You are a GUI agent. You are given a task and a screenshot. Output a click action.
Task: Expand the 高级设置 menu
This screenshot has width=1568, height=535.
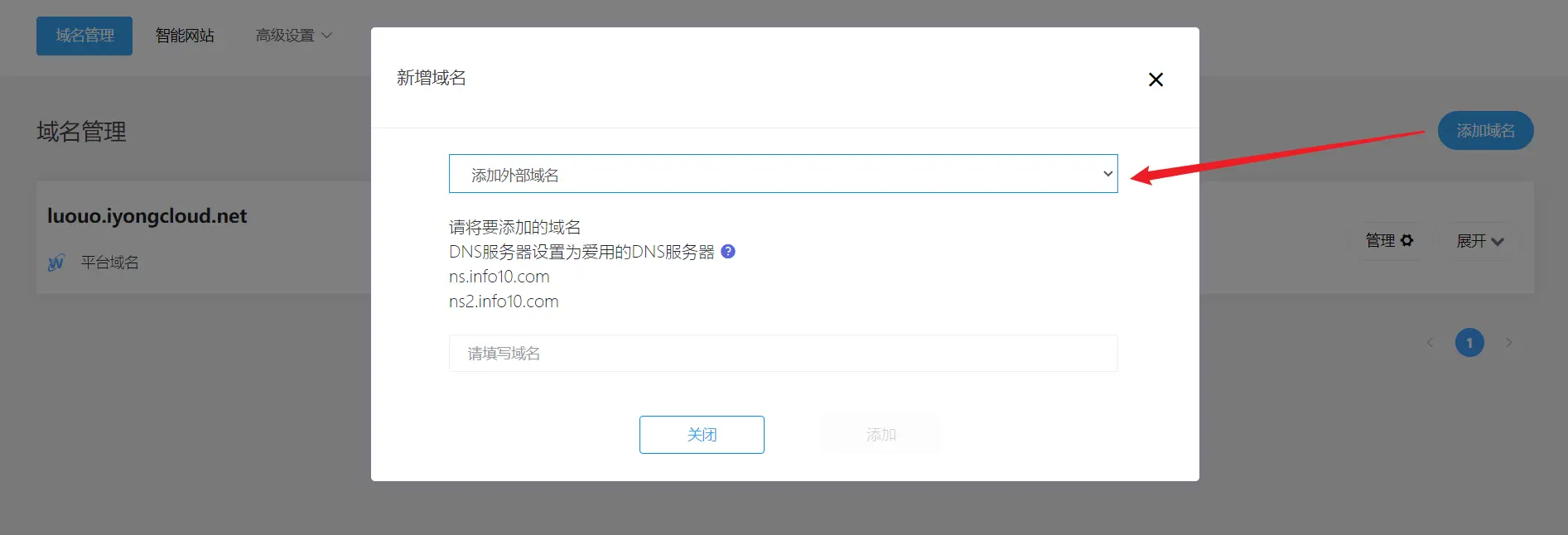coord(293,36)
